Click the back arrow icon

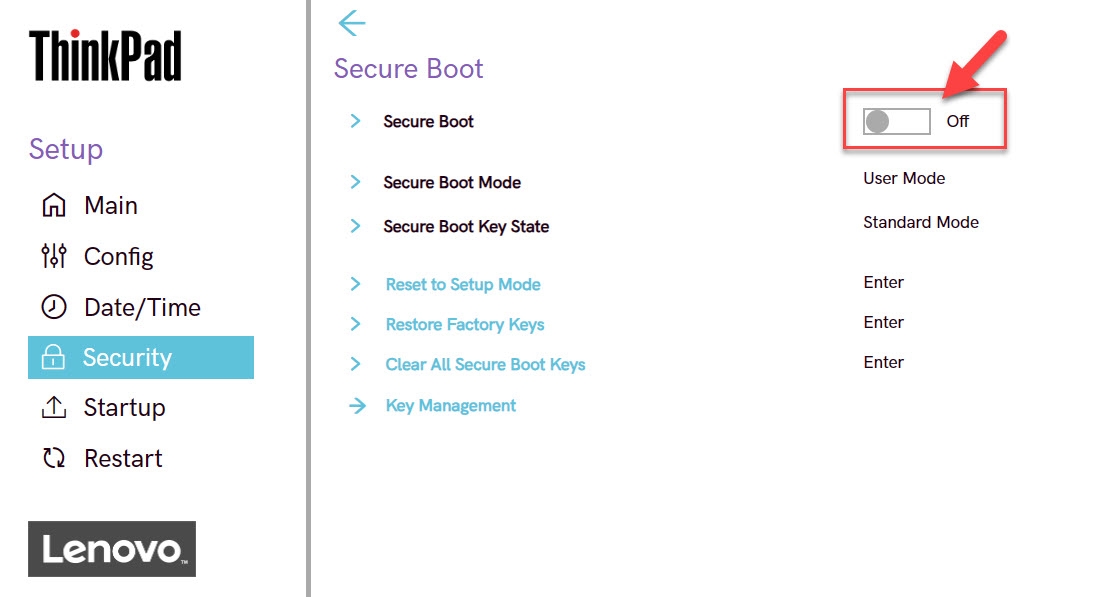point(352,23)
